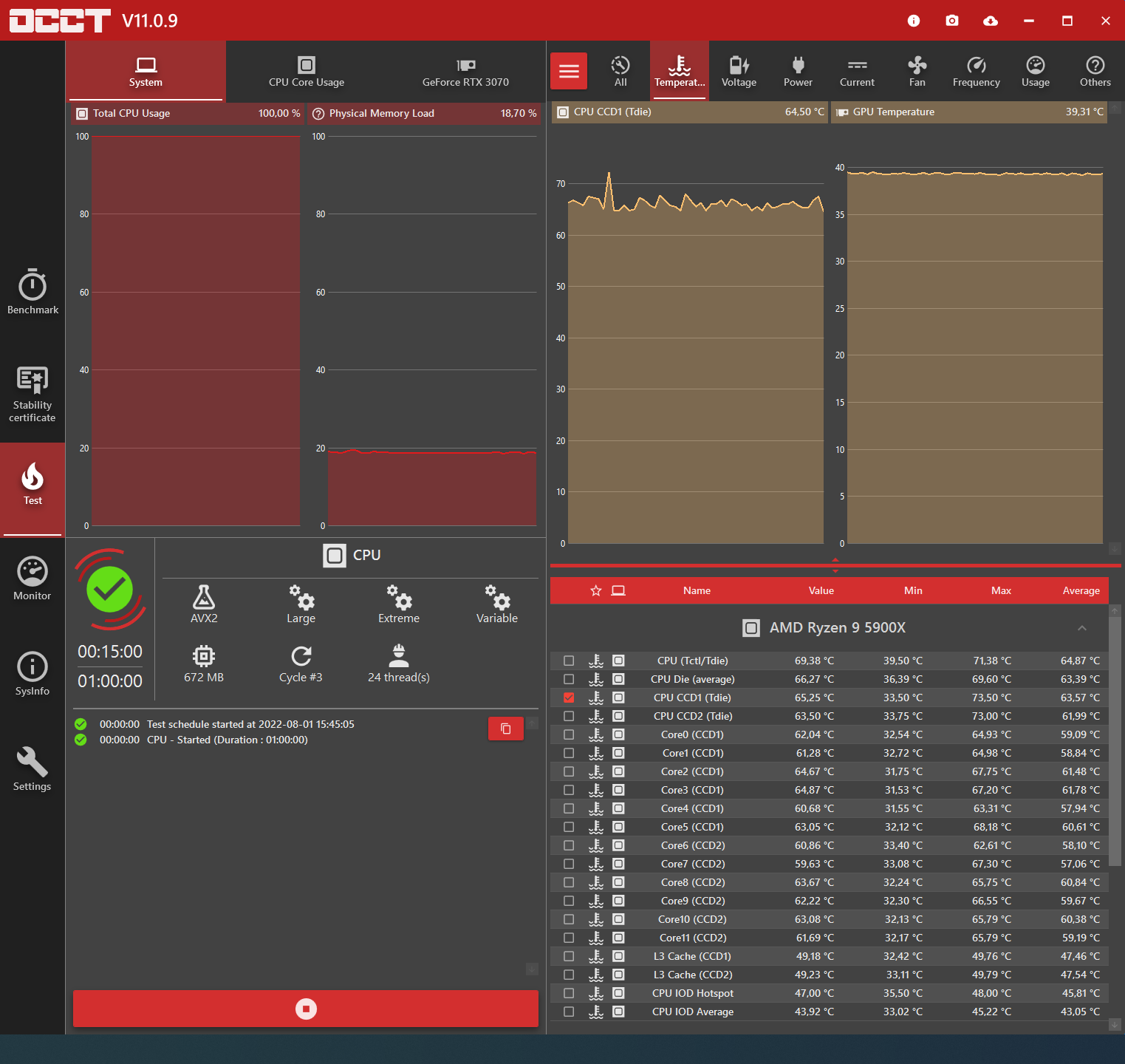Open the hamburger sensor menu button
Image resolution: width=1125 pixels, height=1064 pixels.
click(x=569, y=71)
